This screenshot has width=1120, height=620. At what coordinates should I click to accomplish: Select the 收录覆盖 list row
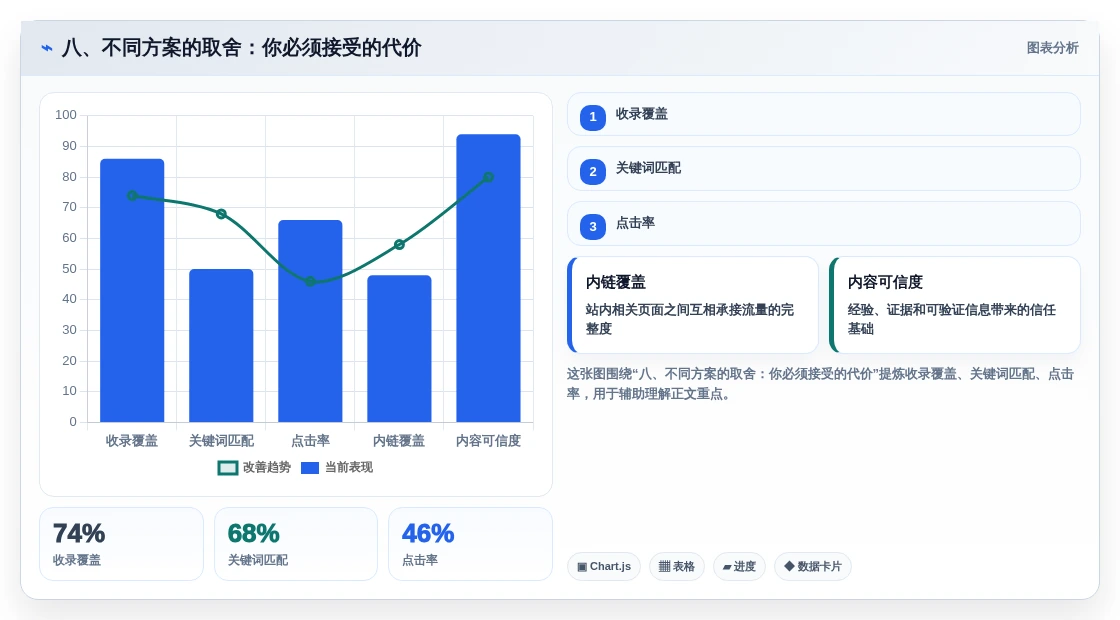[824, 114]
